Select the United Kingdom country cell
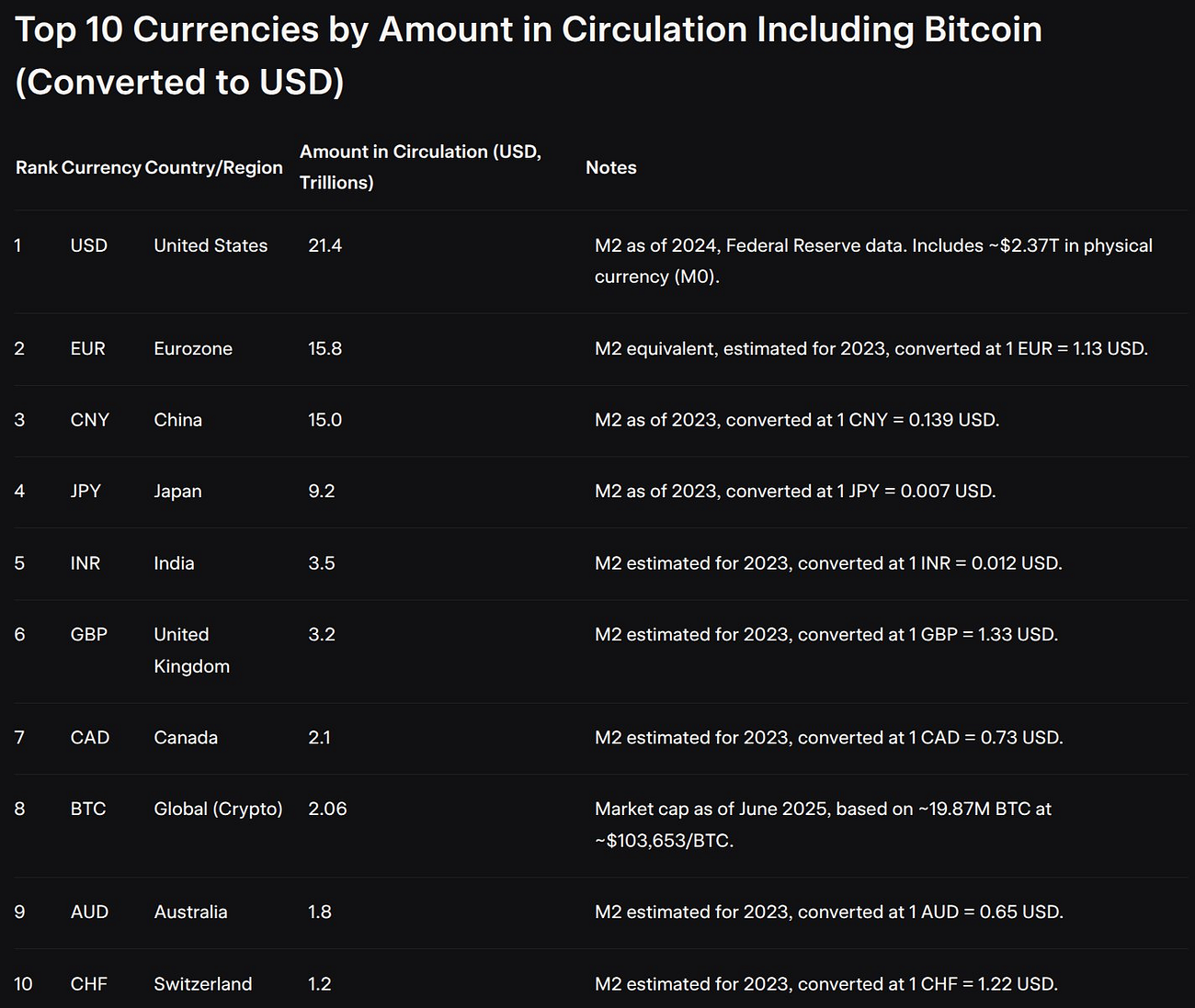Image resolution: width=1195 pixels, height=1008 pixels. 191,650
